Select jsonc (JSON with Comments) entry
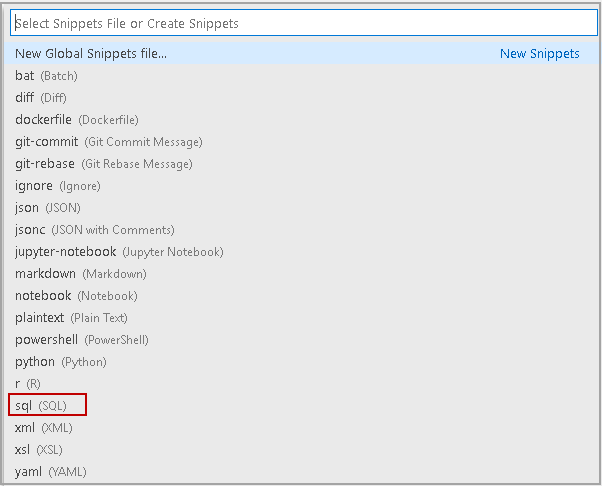The image size is (602, 486). coord(94,230)
